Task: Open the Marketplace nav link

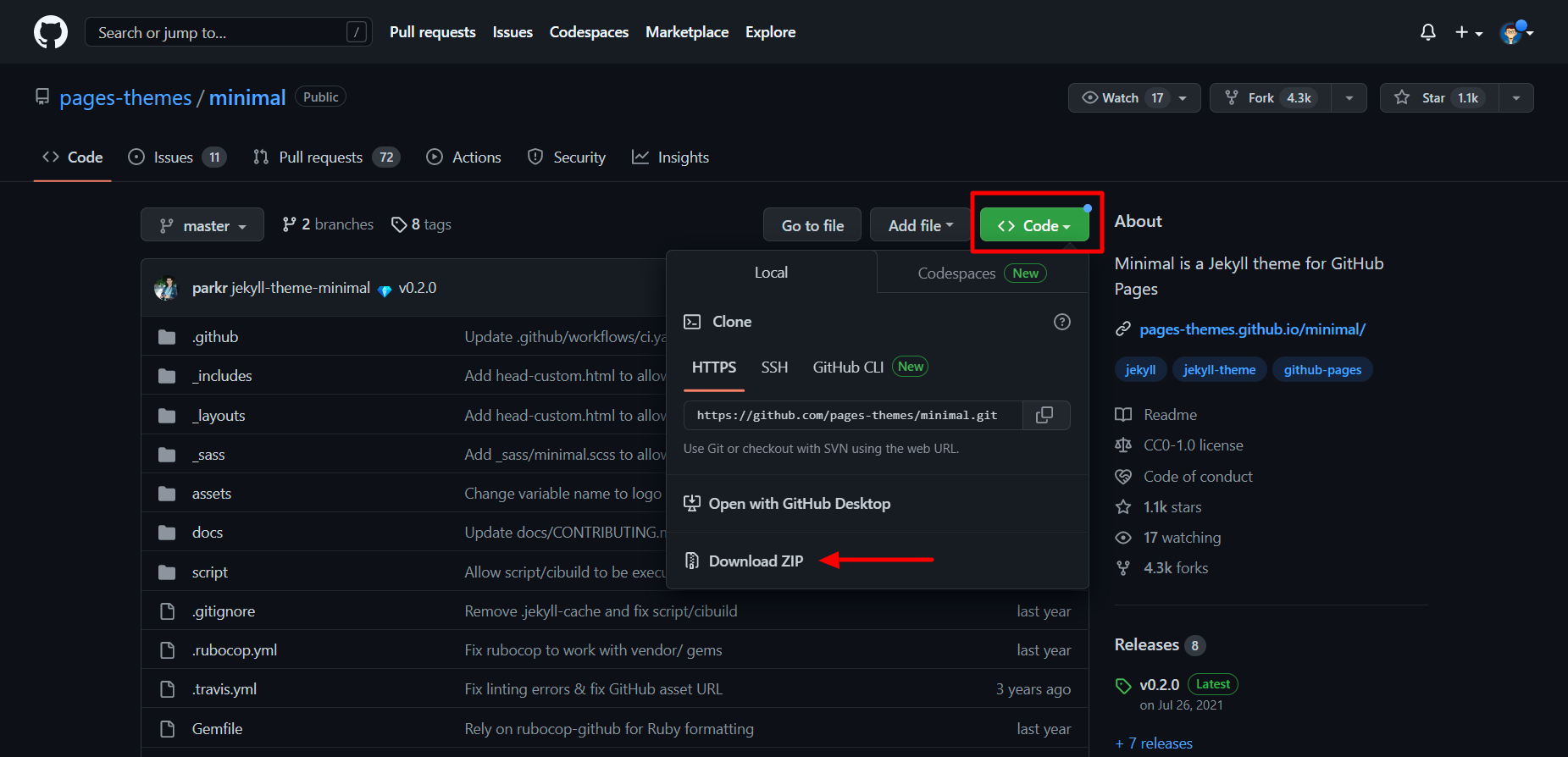Action: (687, 32)
